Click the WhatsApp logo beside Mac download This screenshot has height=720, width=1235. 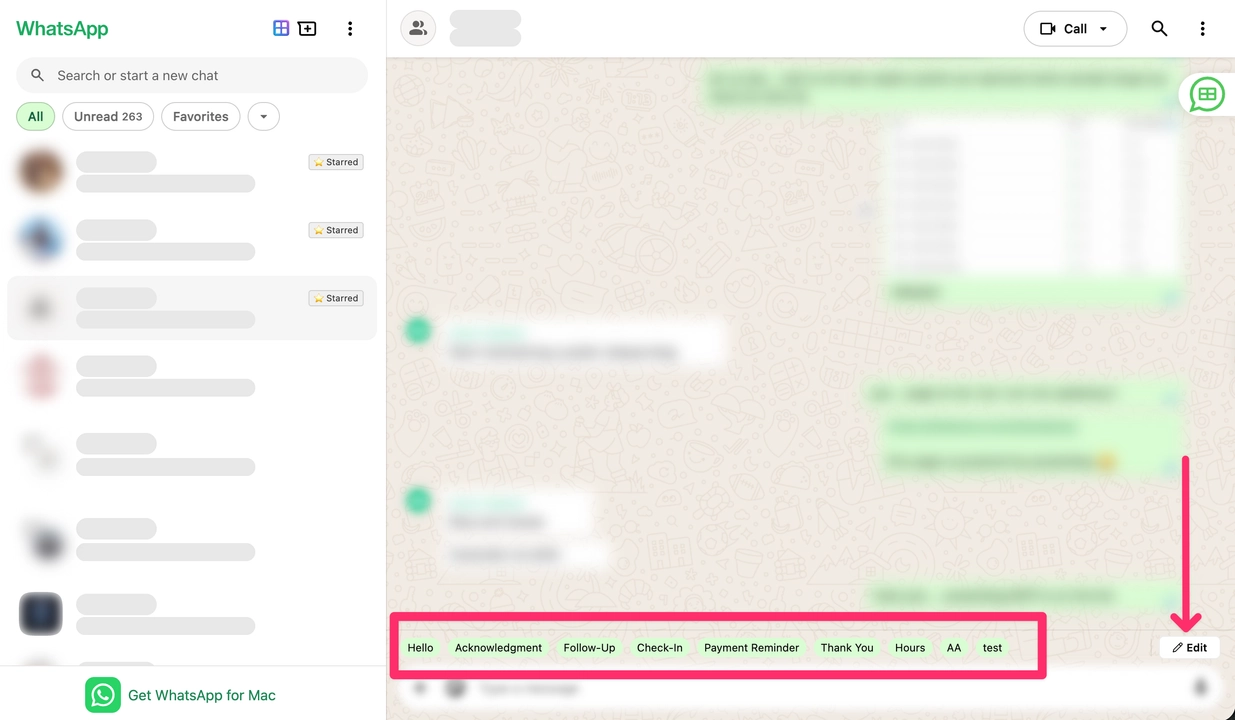coord(102,695)
